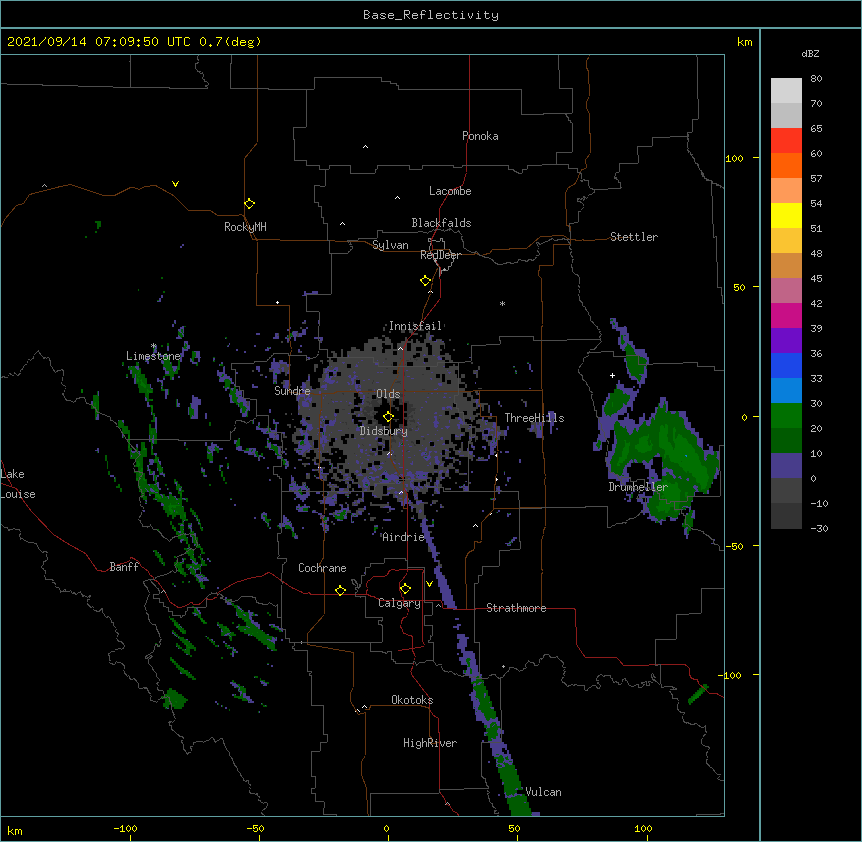862x842 pixels.
Task: Pick the darkest gray -10 to -30 swatch
Action: pos(786,516)
